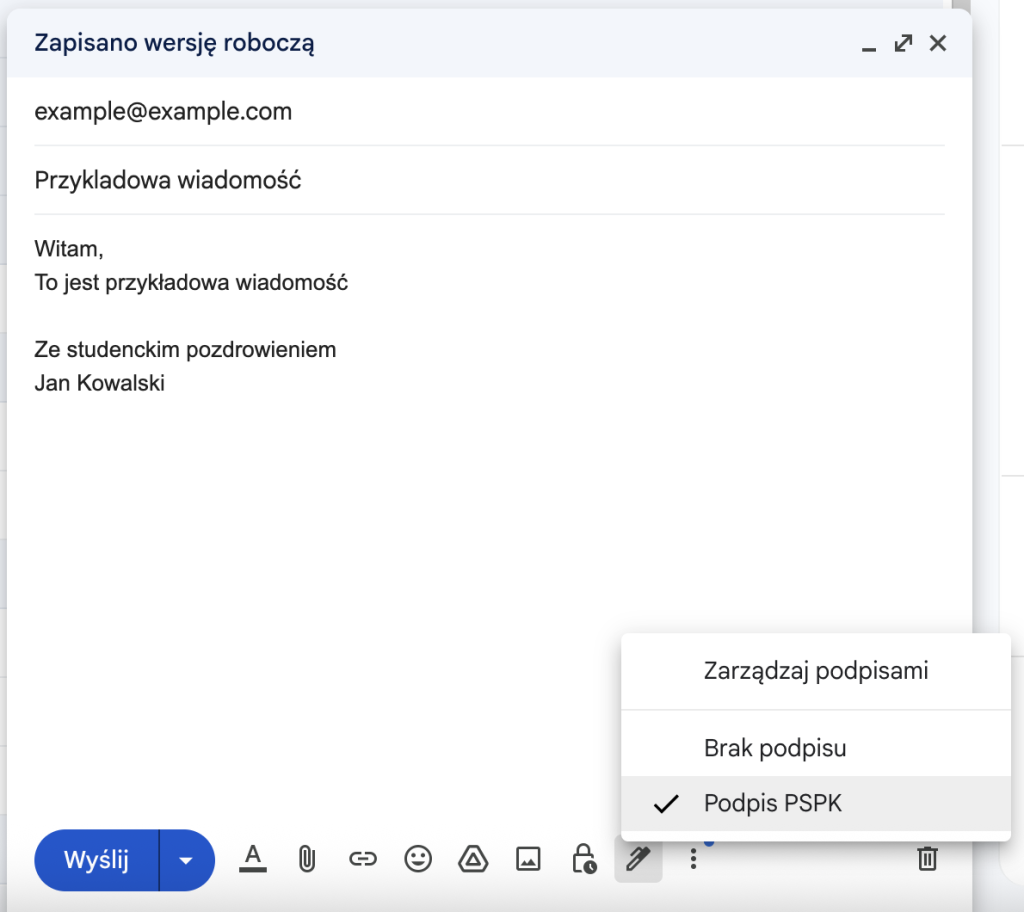Click the line 'Ze studenckim pozdrowieniem'
This screenshot has height=912, width=1024.
point(185,350)
